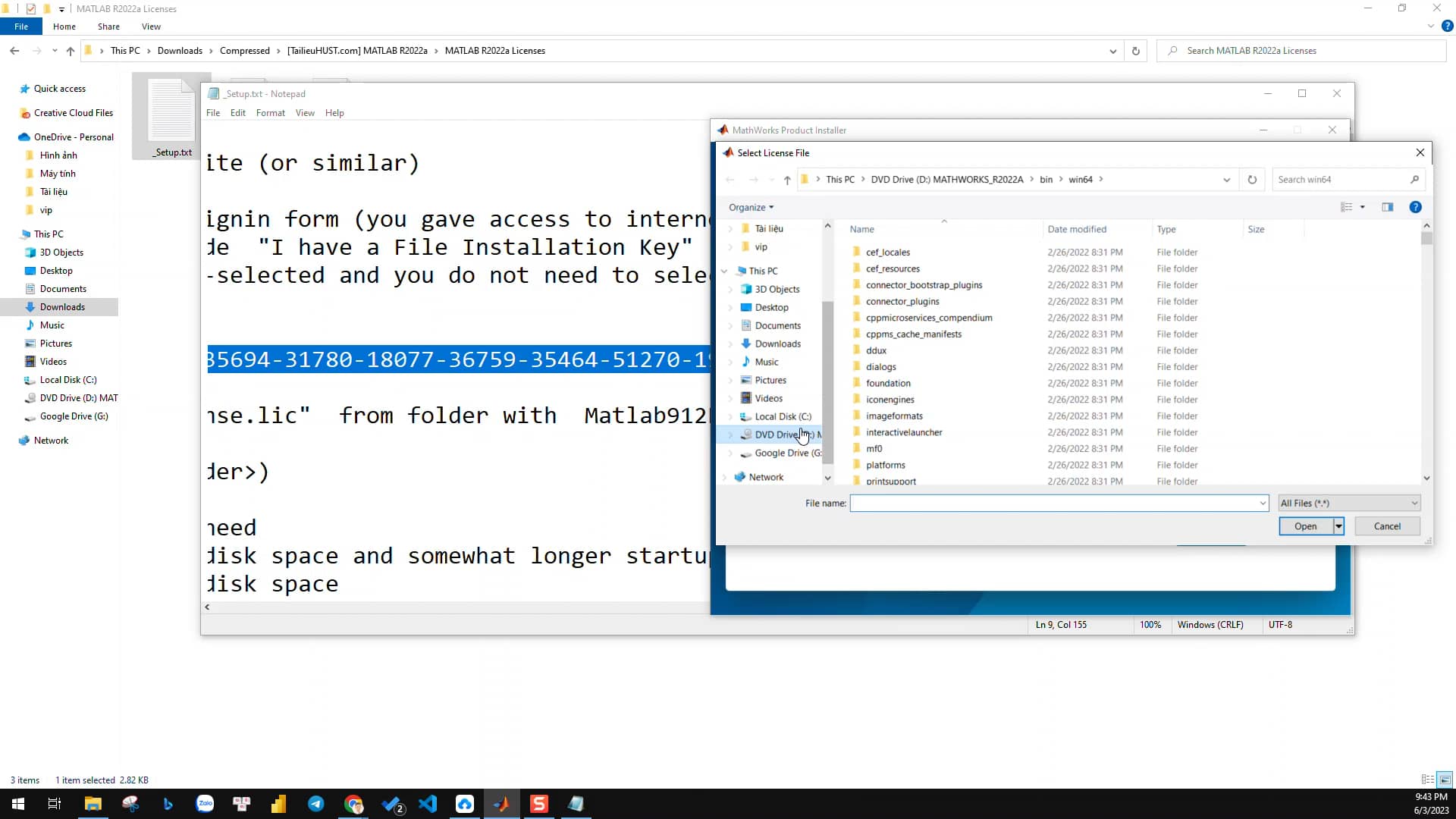The image size is (1456, 819).
Task: Click the Open button in the dialog
Action: [1305, 526]
